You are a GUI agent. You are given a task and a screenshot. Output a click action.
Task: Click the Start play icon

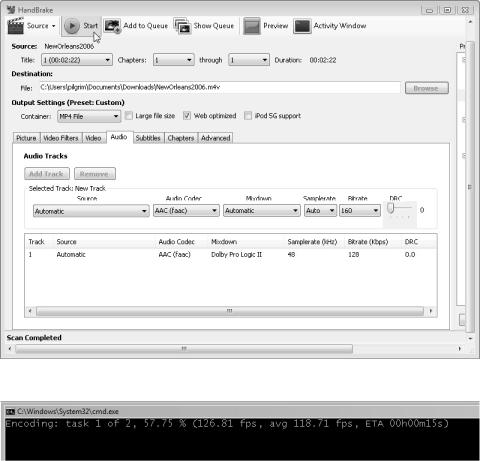[x=71, y=26]
